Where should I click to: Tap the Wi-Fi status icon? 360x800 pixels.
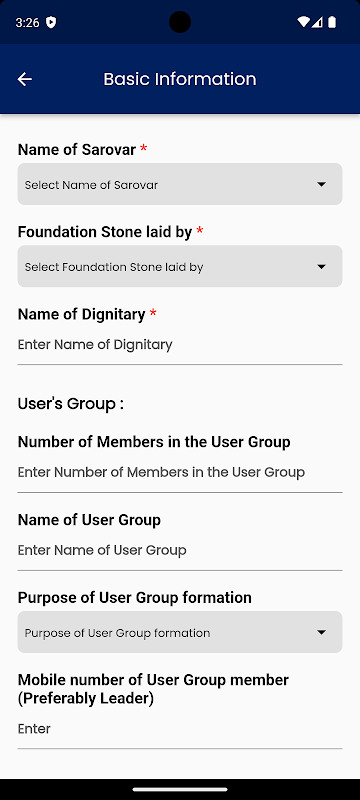[303, 22]
